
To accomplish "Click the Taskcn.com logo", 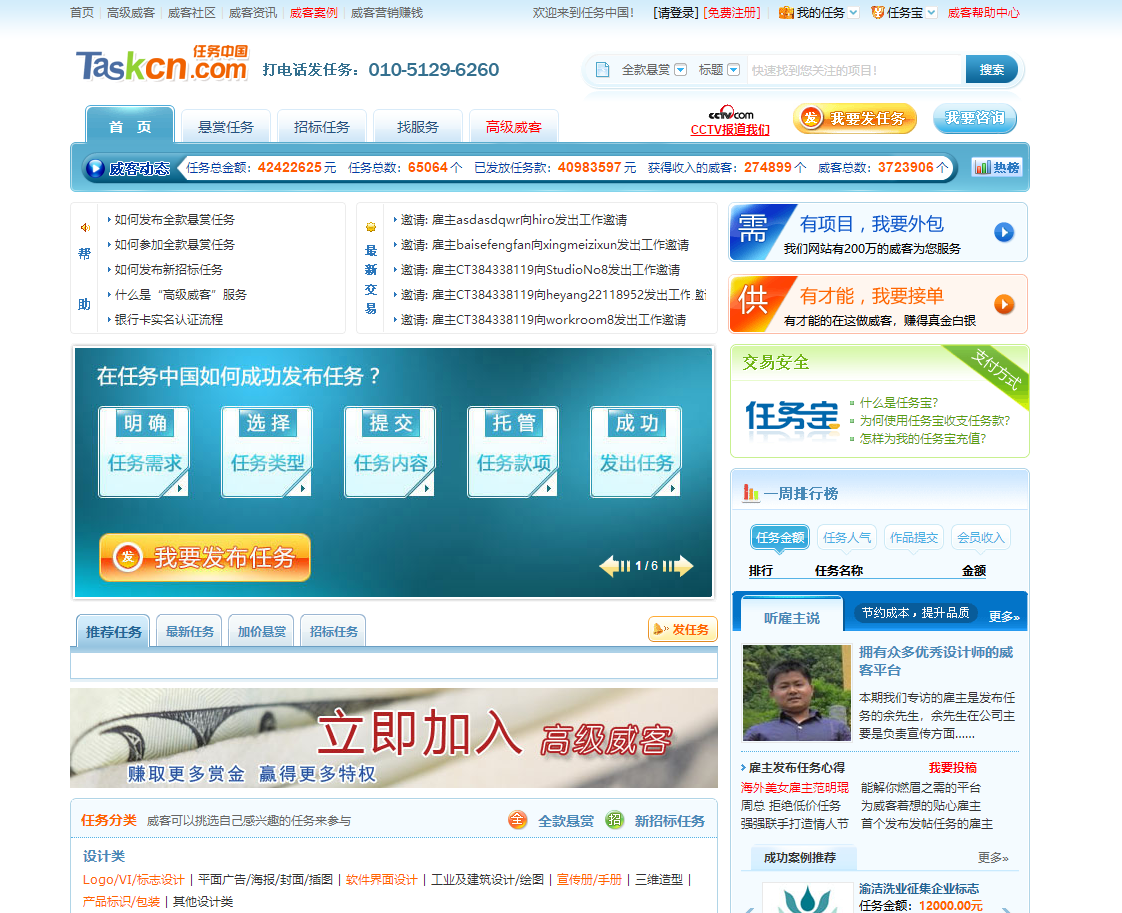I will [162, 64].
